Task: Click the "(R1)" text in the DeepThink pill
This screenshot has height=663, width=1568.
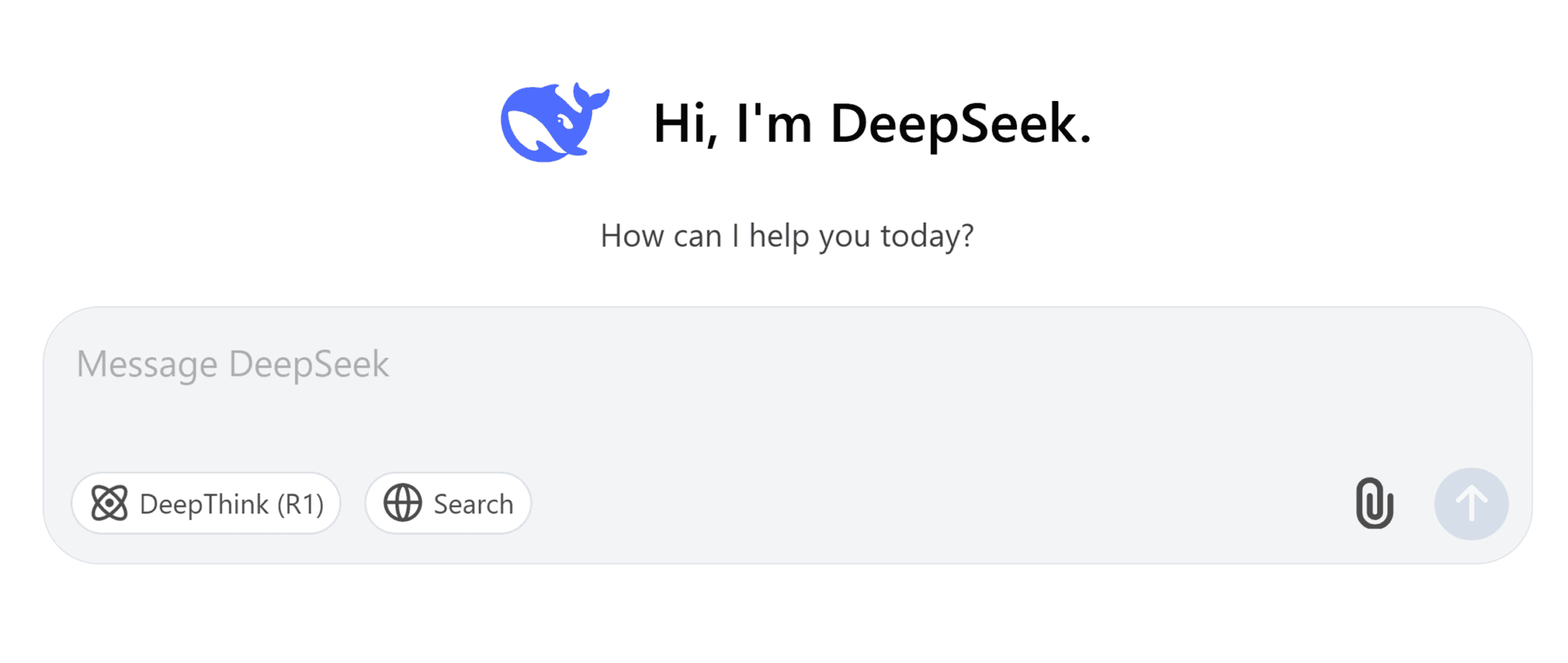Action: tap(300, 505)
